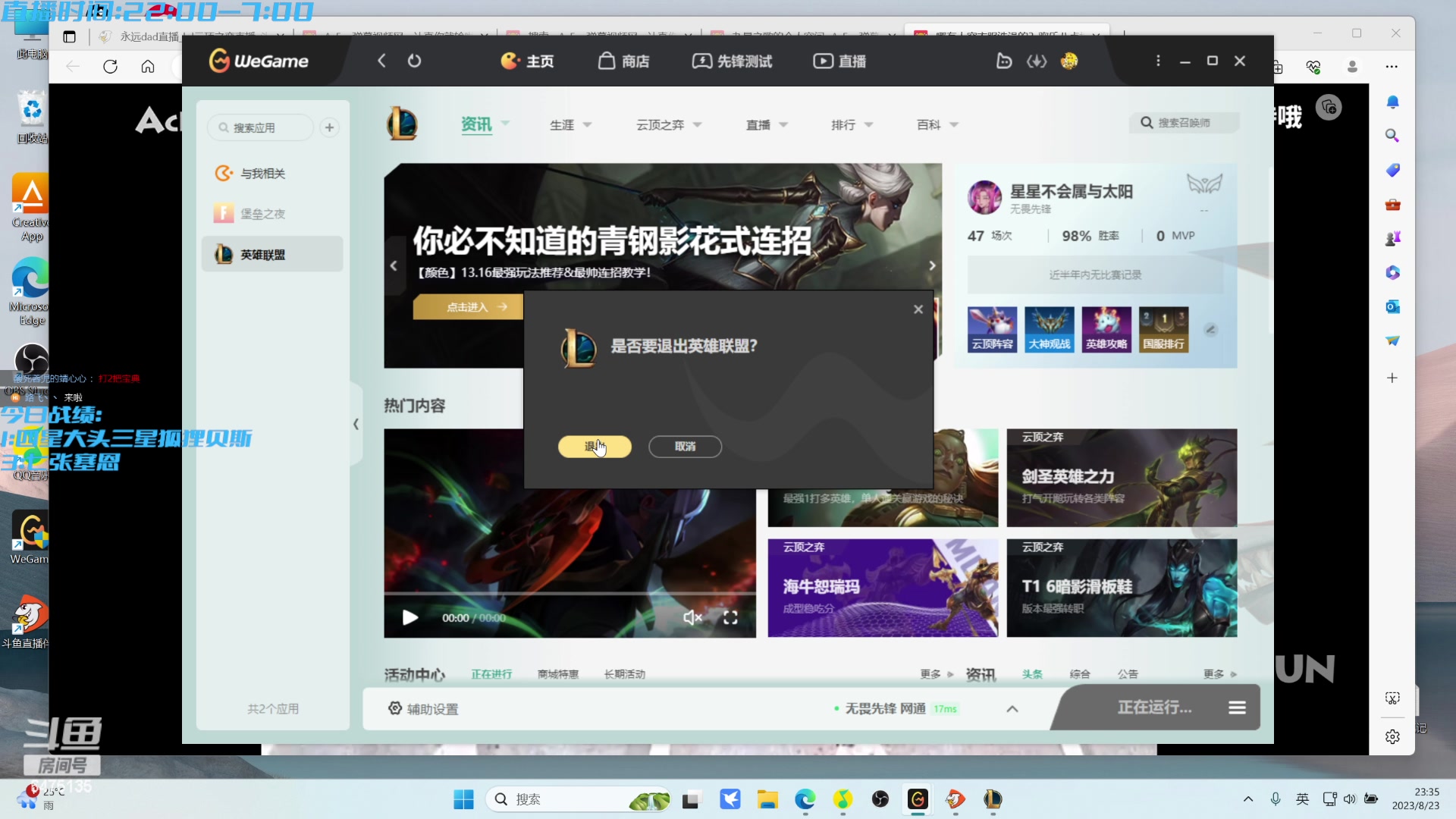1456x819 pixels.
Task: Confirm exit with the yellow 退出 button
Action: pyautogui.click(x=595, y=447)
